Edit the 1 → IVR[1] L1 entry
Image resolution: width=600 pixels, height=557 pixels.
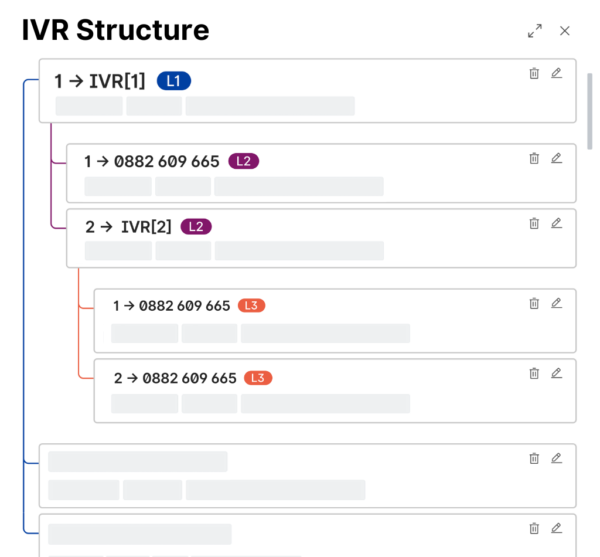coord(557,73)
